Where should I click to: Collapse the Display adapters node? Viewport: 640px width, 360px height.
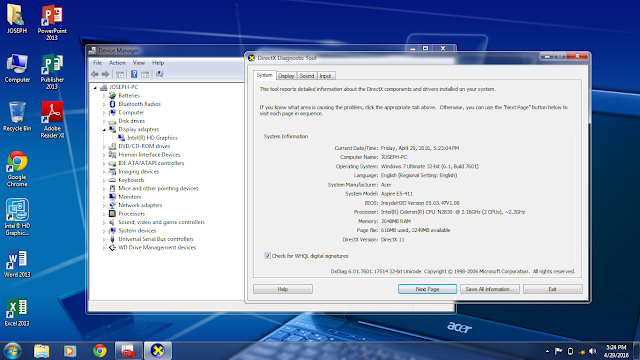click(x=104, y=129)
